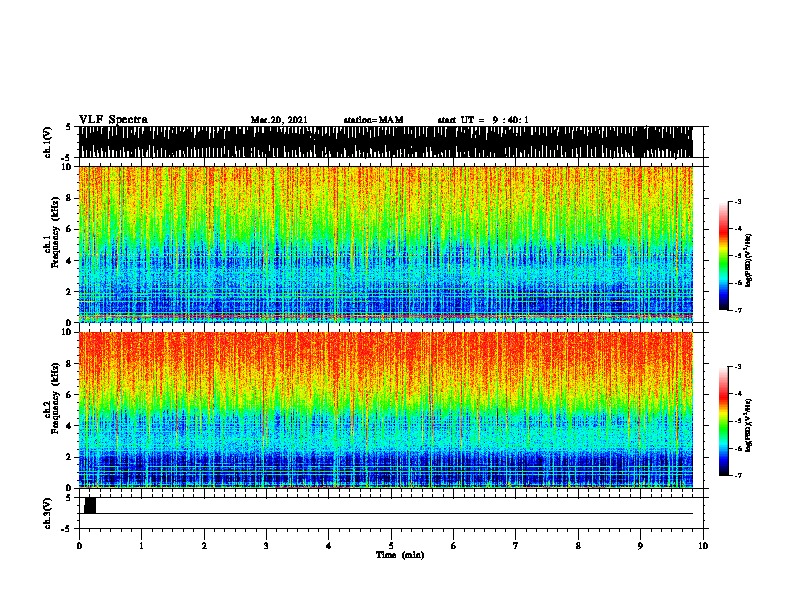The image size is (792, 612).
Task: Select the "start UT = 9:40:1" text
Action: tap(483, 120)
